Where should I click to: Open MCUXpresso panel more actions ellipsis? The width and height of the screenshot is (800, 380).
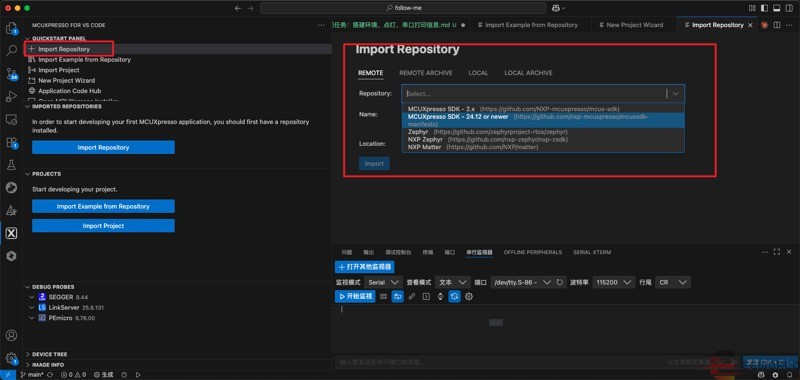pyautogui.click(x=320, y=25)
